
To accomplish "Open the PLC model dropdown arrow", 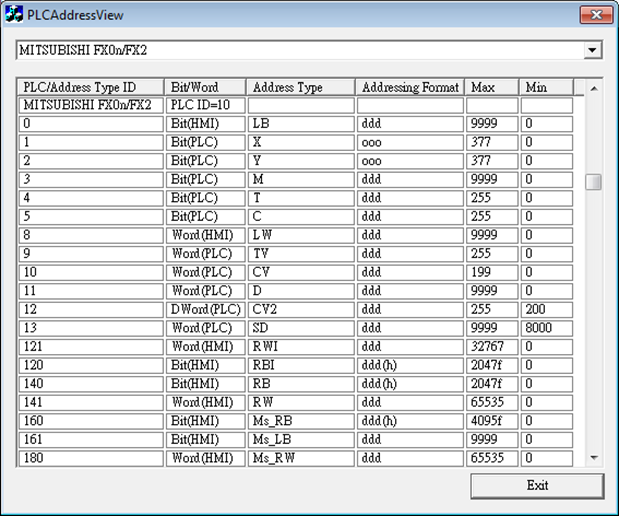I will point(592,50).
